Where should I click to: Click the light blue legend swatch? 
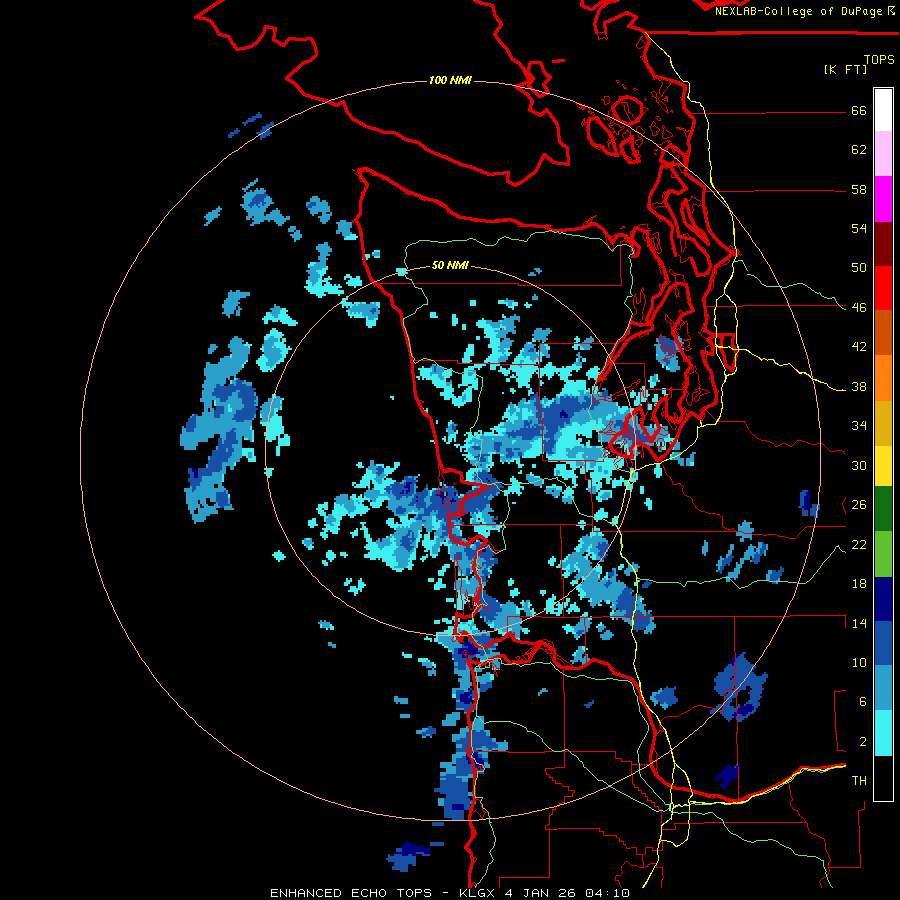pyautogui.click(x=883, y=688)
